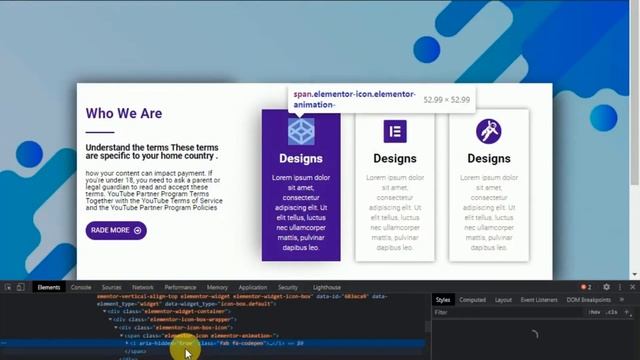Click the 'how your content can impact payment' paragraph
640x360 pixels.
tap(154, 190)
